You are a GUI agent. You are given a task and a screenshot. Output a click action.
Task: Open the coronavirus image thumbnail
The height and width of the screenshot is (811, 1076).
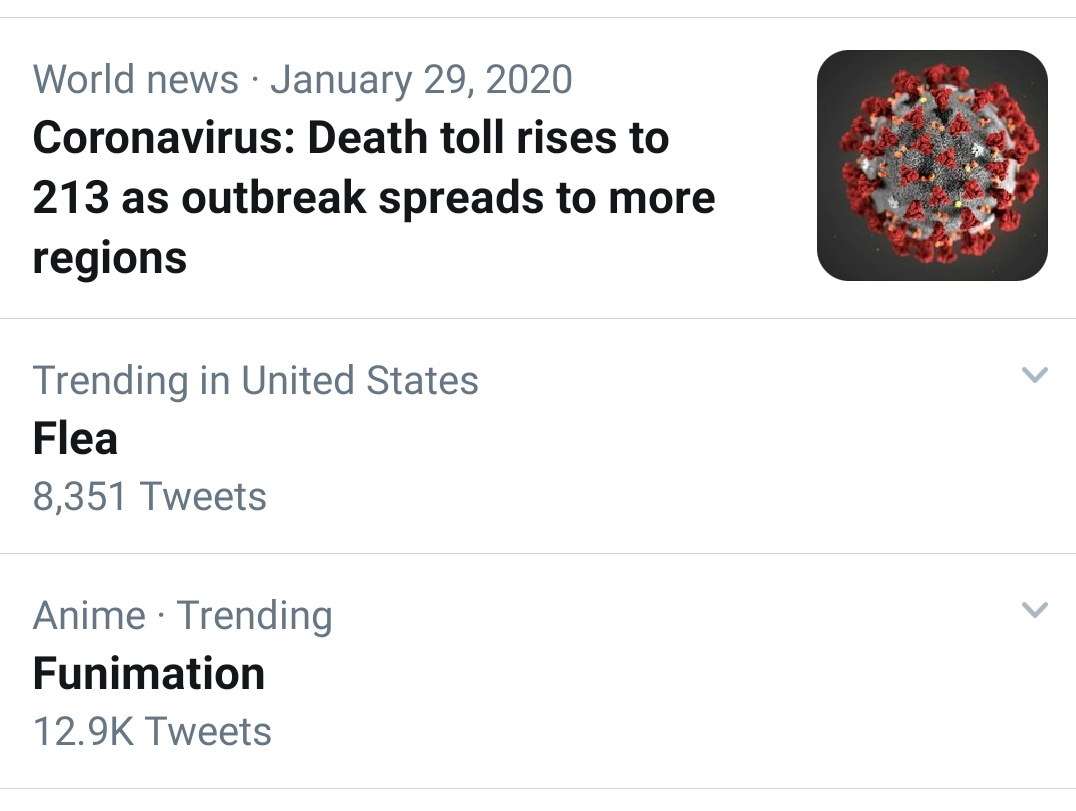point(932,165)
